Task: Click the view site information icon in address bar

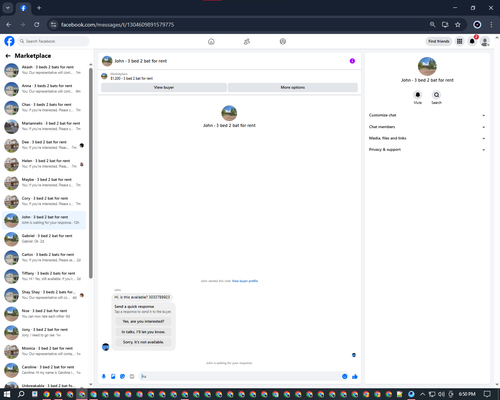Action: pos(53,24)
